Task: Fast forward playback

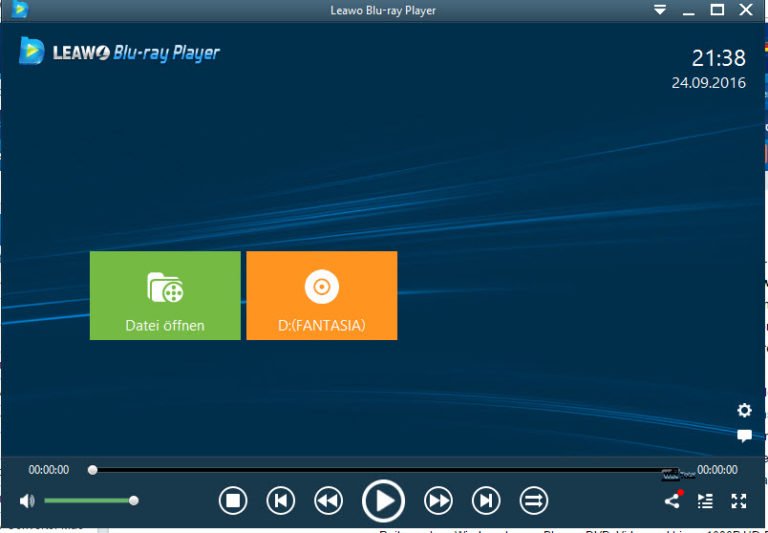Action: [x=438, y=501]
